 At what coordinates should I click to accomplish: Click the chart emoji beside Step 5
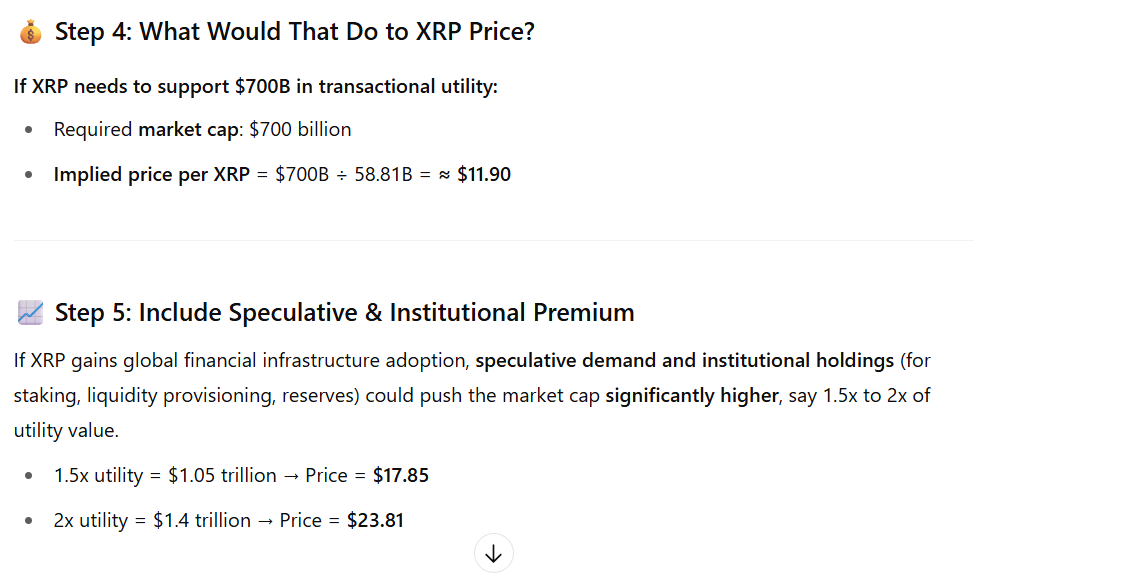click(30, 313)
